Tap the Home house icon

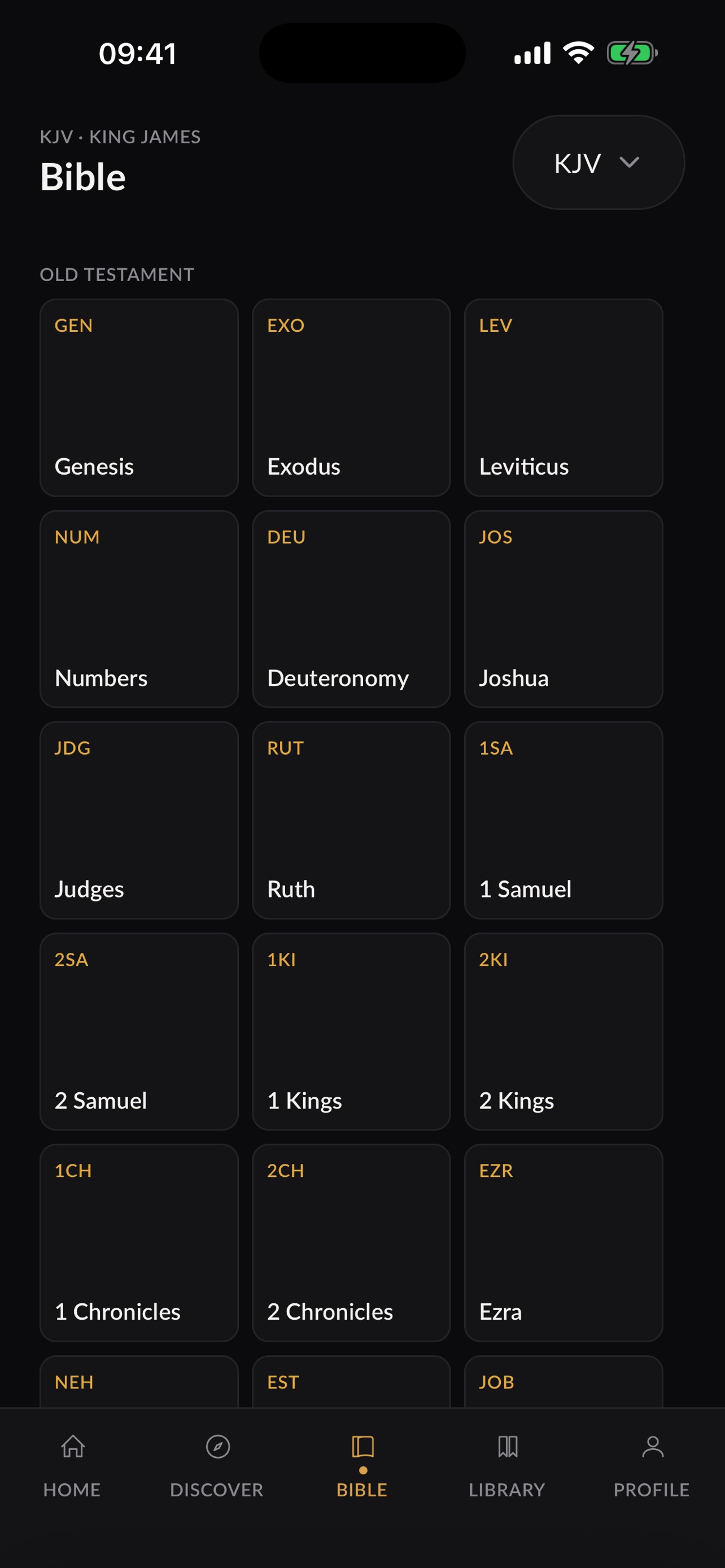[x=72, y=1447]
